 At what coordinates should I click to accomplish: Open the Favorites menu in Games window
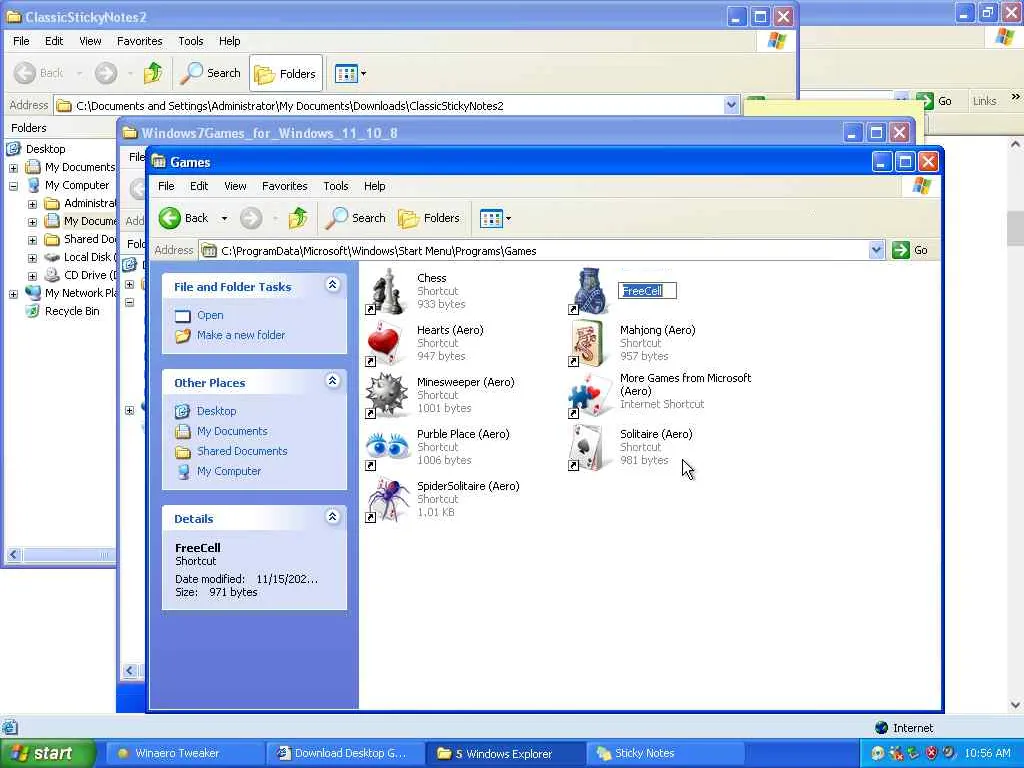pos(285,186)
